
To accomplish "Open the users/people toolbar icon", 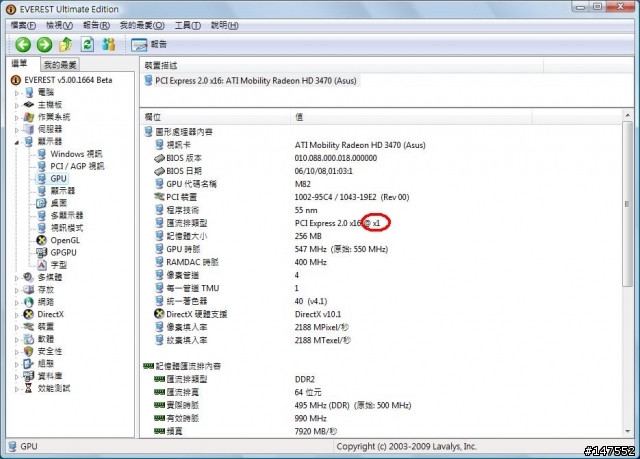I will (x=109, y=44).
